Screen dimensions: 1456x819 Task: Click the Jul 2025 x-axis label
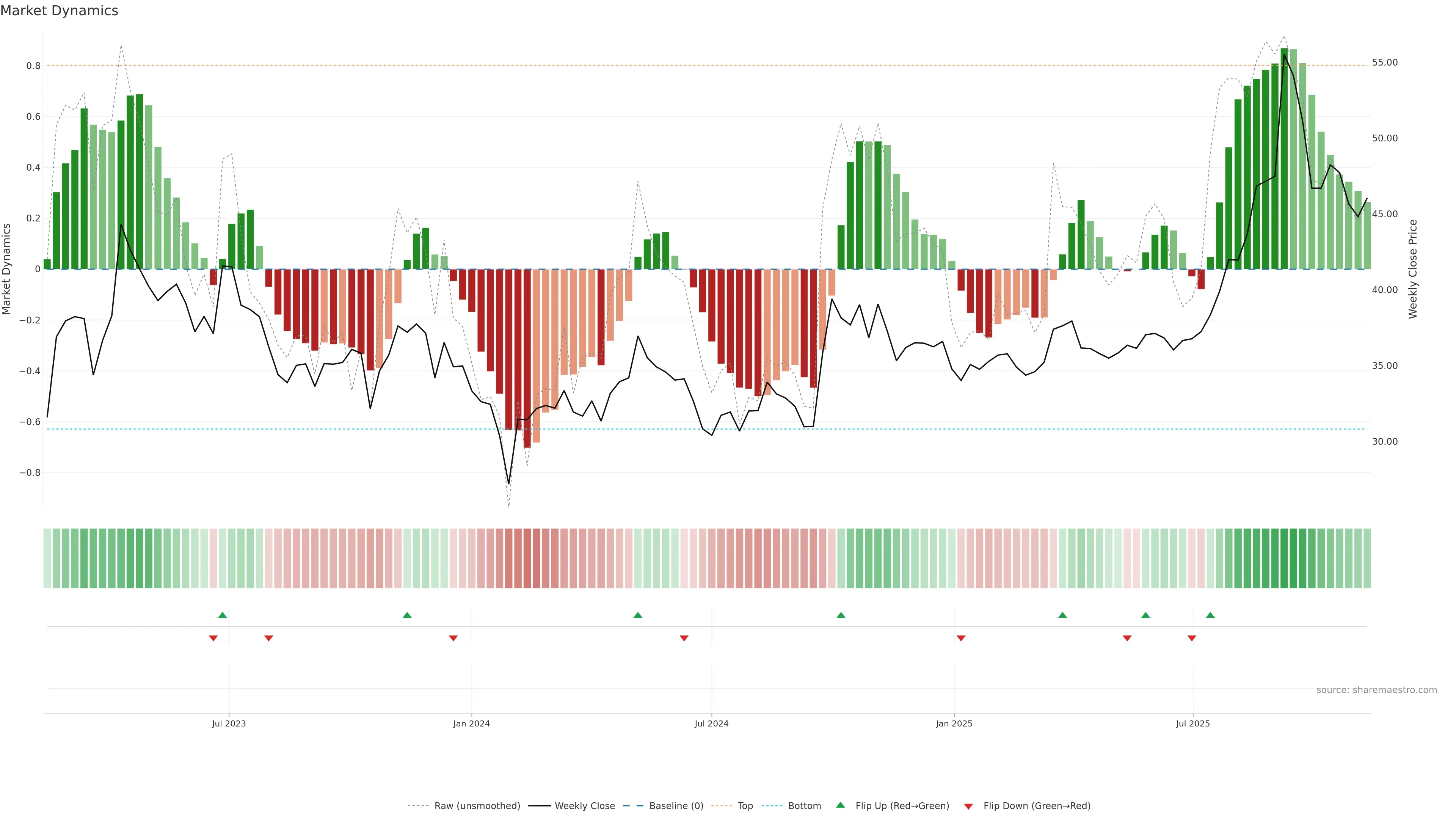[x=1192, y=723]
